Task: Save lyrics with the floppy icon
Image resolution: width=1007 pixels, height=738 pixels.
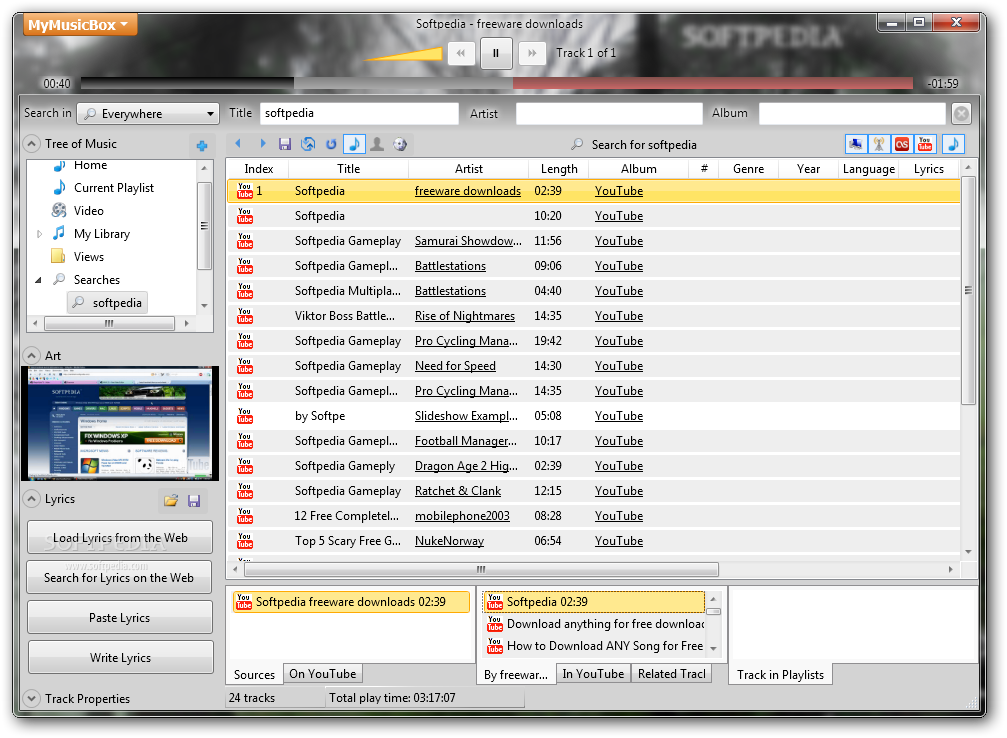Action: pos(194,500)
